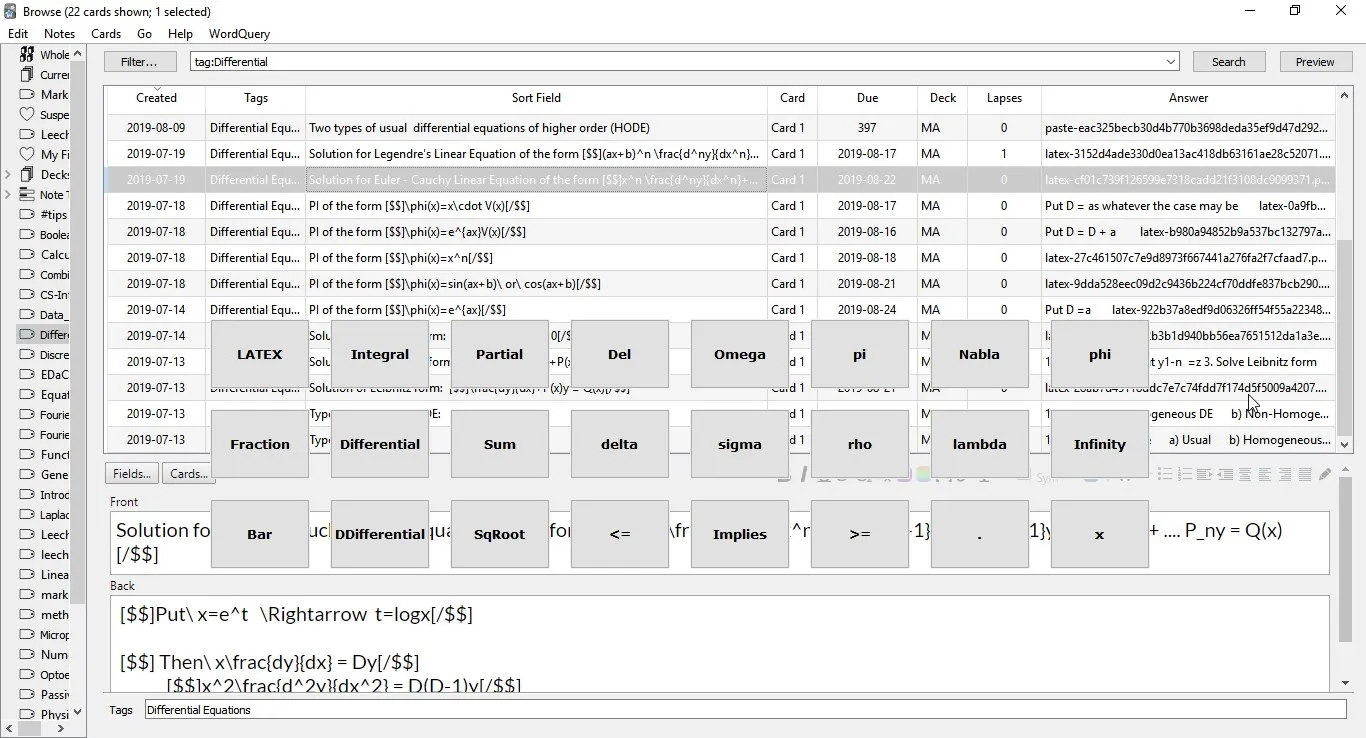Click the bulleted list icon in editor toolbar

tap(1165, 474)
